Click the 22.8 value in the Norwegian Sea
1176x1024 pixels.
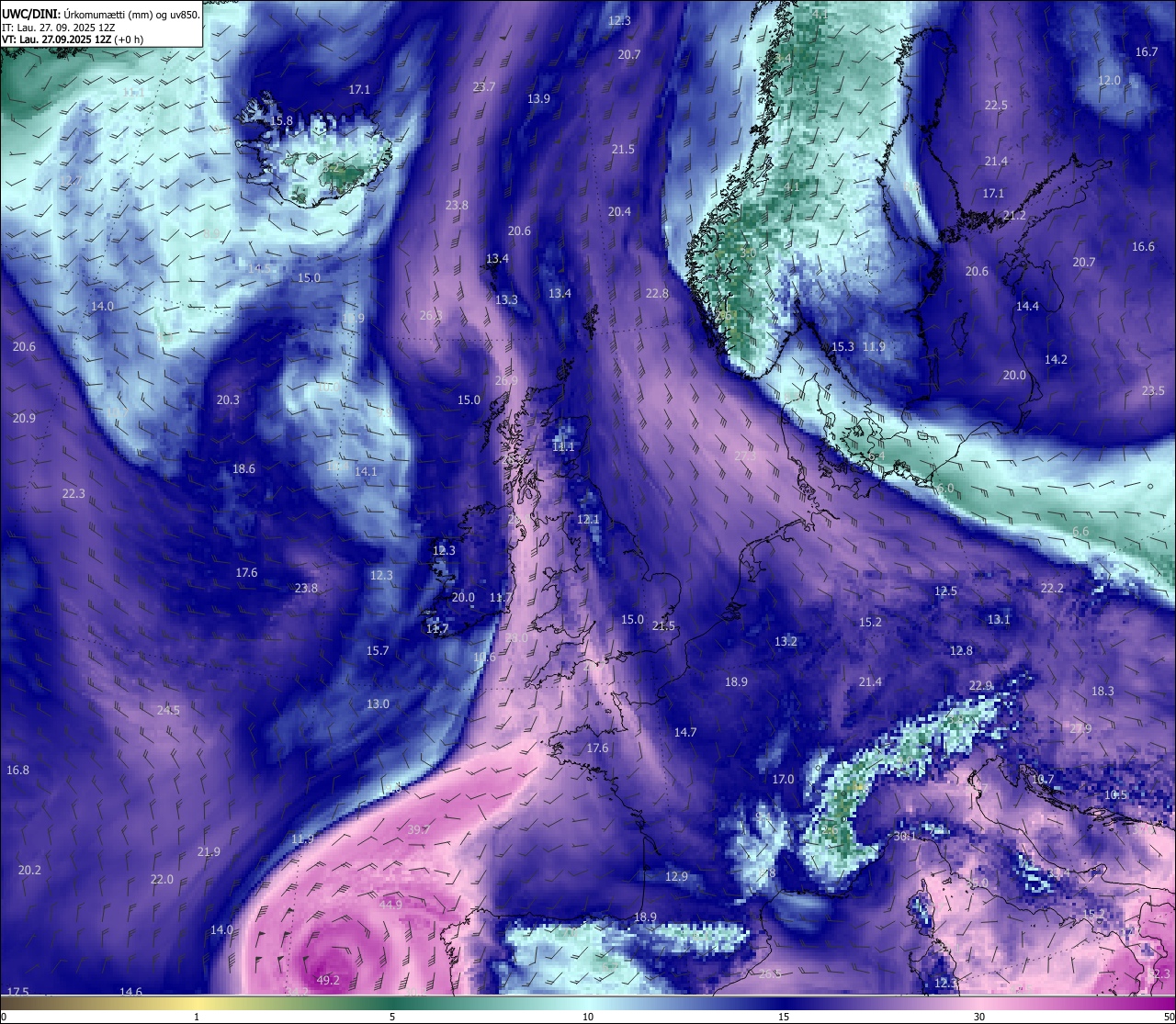(x=657, y=294)
